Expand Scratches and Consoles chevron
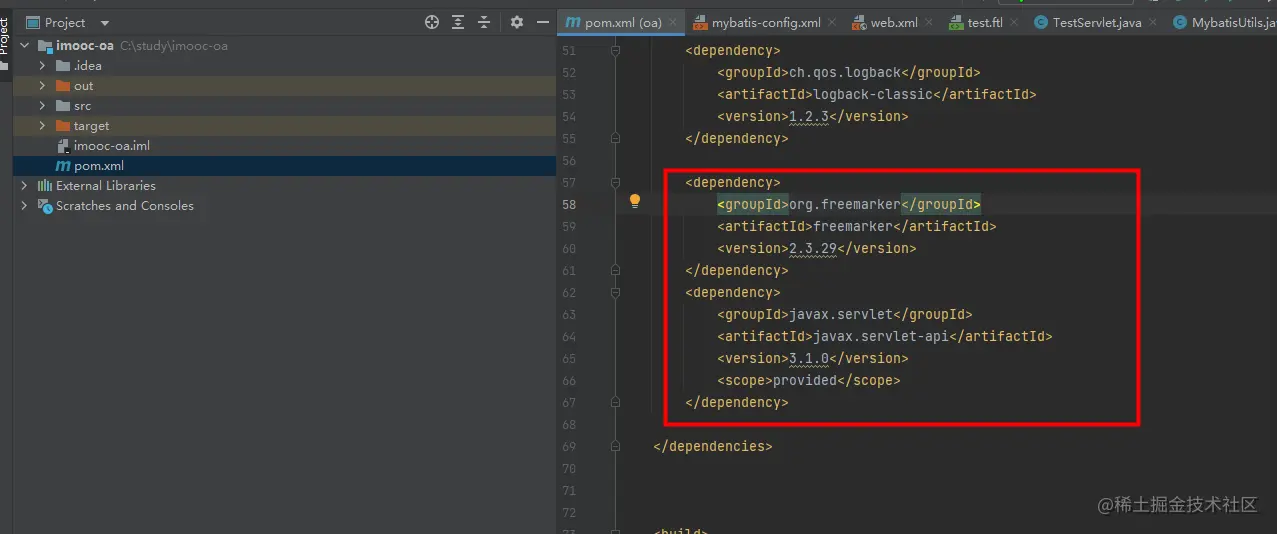Viewport: 1277px width, 534px height. pyautogui.click(x=25, y=206)
